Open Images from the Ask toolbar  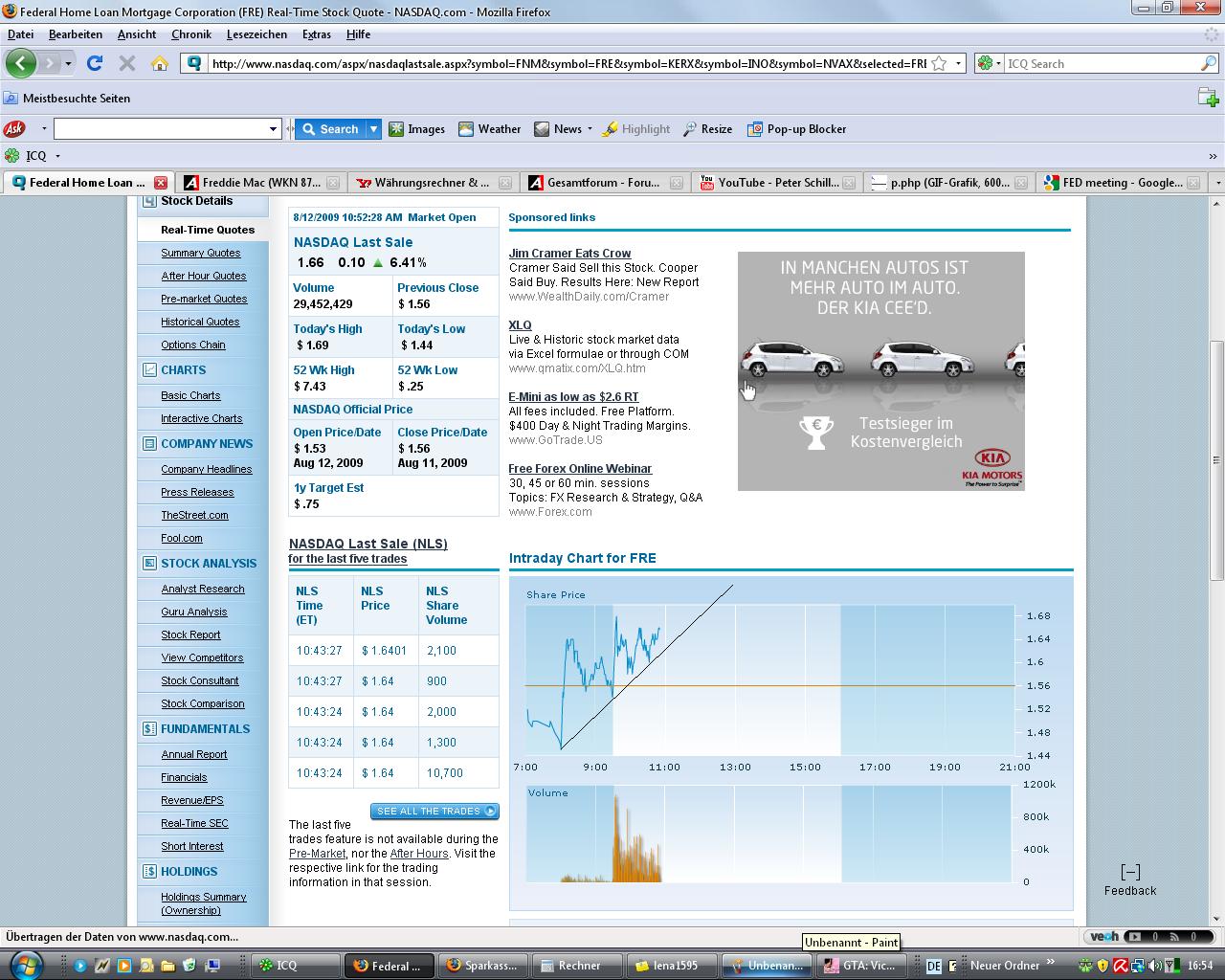416,129
